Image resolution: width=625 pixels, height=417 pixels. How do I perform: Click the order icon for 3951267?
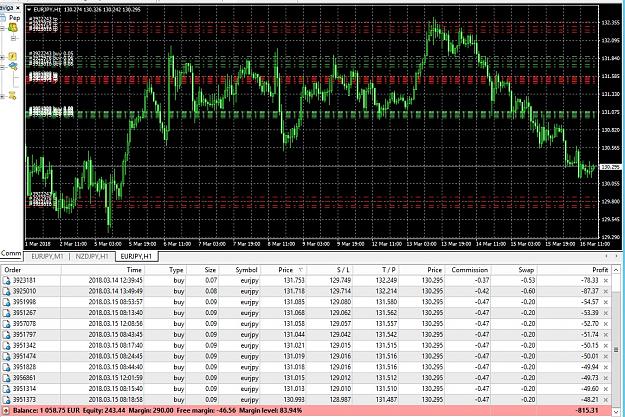[6, 313]
